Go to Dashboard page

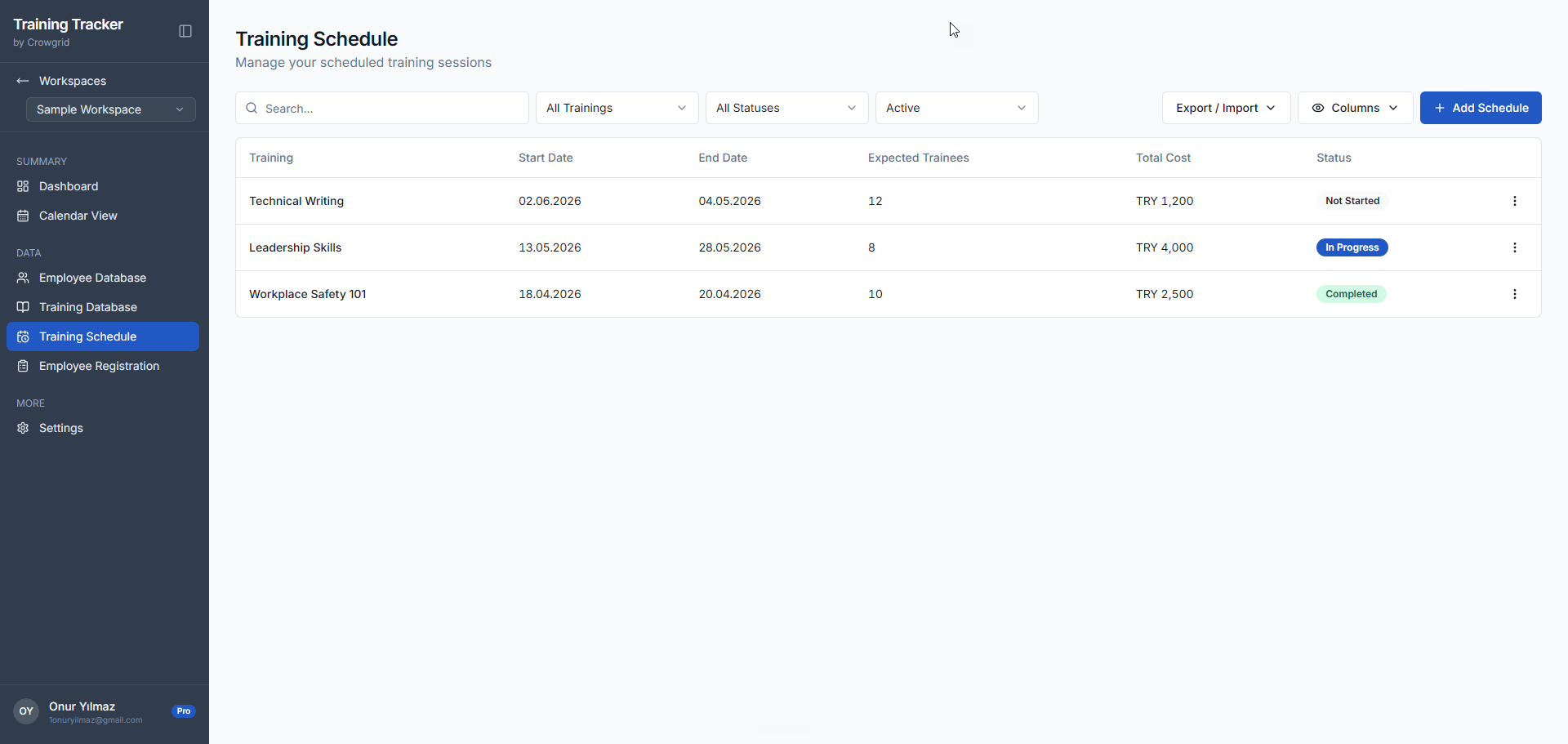[103, 186]
